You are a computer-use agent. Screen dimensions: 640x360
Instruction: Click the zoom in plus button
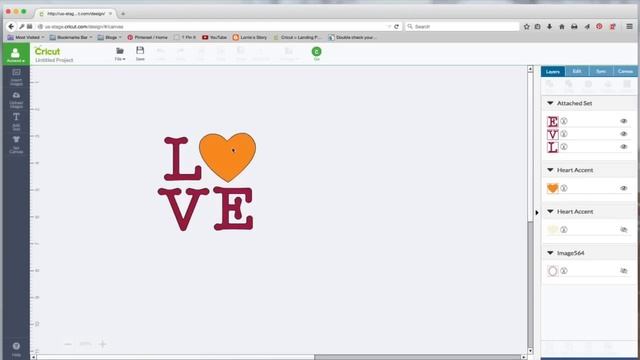coord(103,344)
